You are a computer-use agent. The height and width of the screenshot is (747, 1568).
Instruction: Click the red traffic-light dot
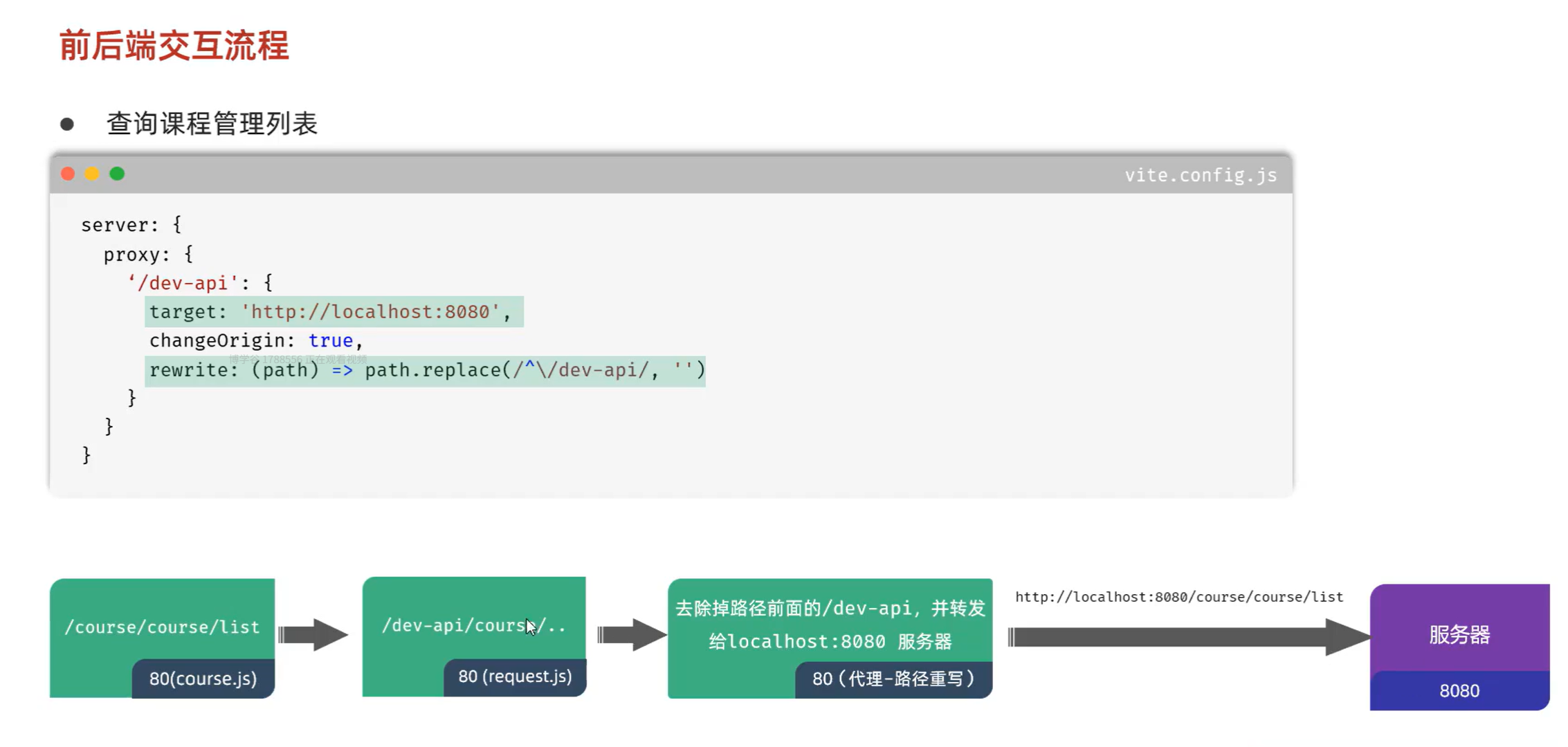coord(68,174)
